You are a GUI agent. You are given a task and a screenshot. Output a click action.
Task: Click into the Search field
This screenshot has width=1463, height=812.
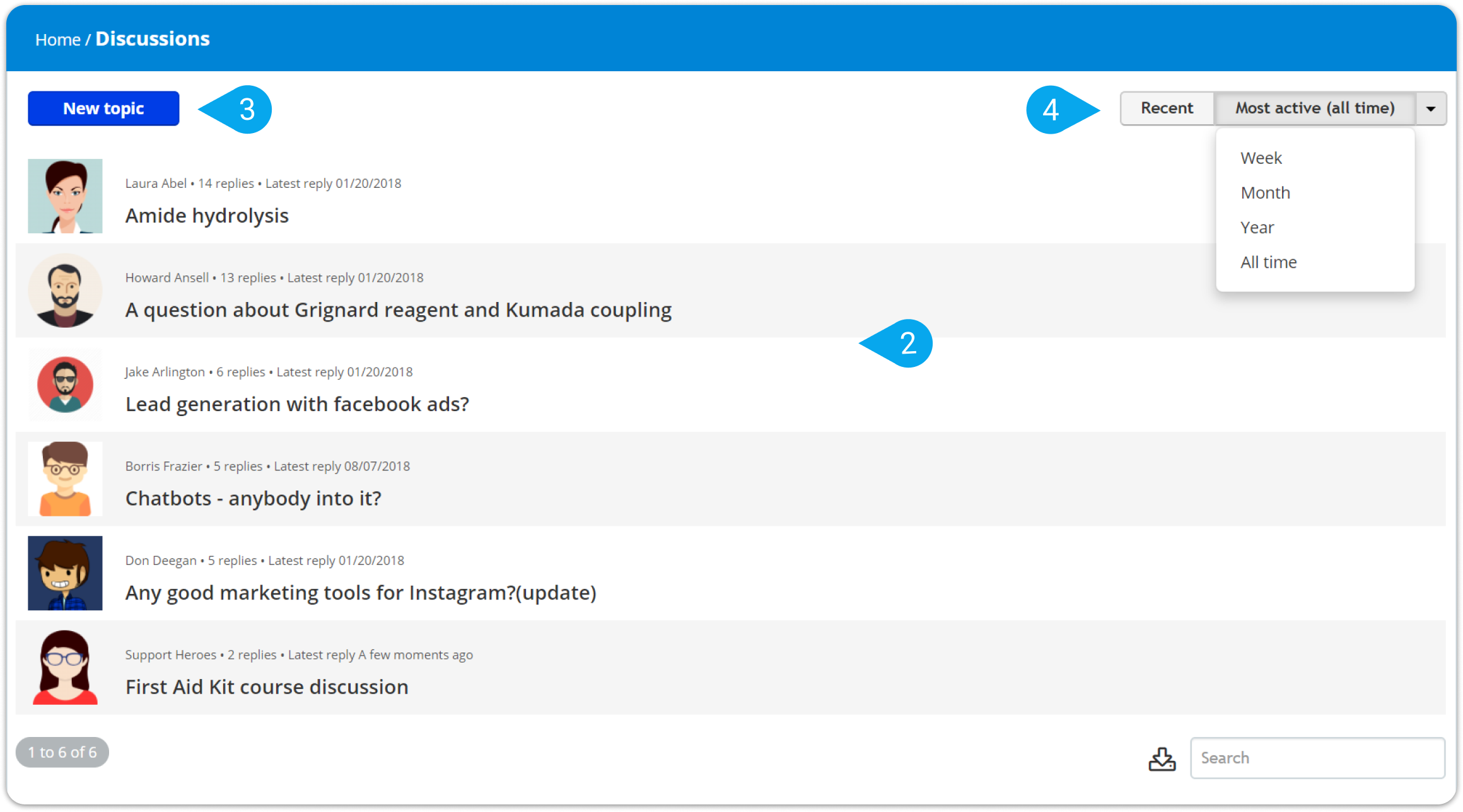1317,758
